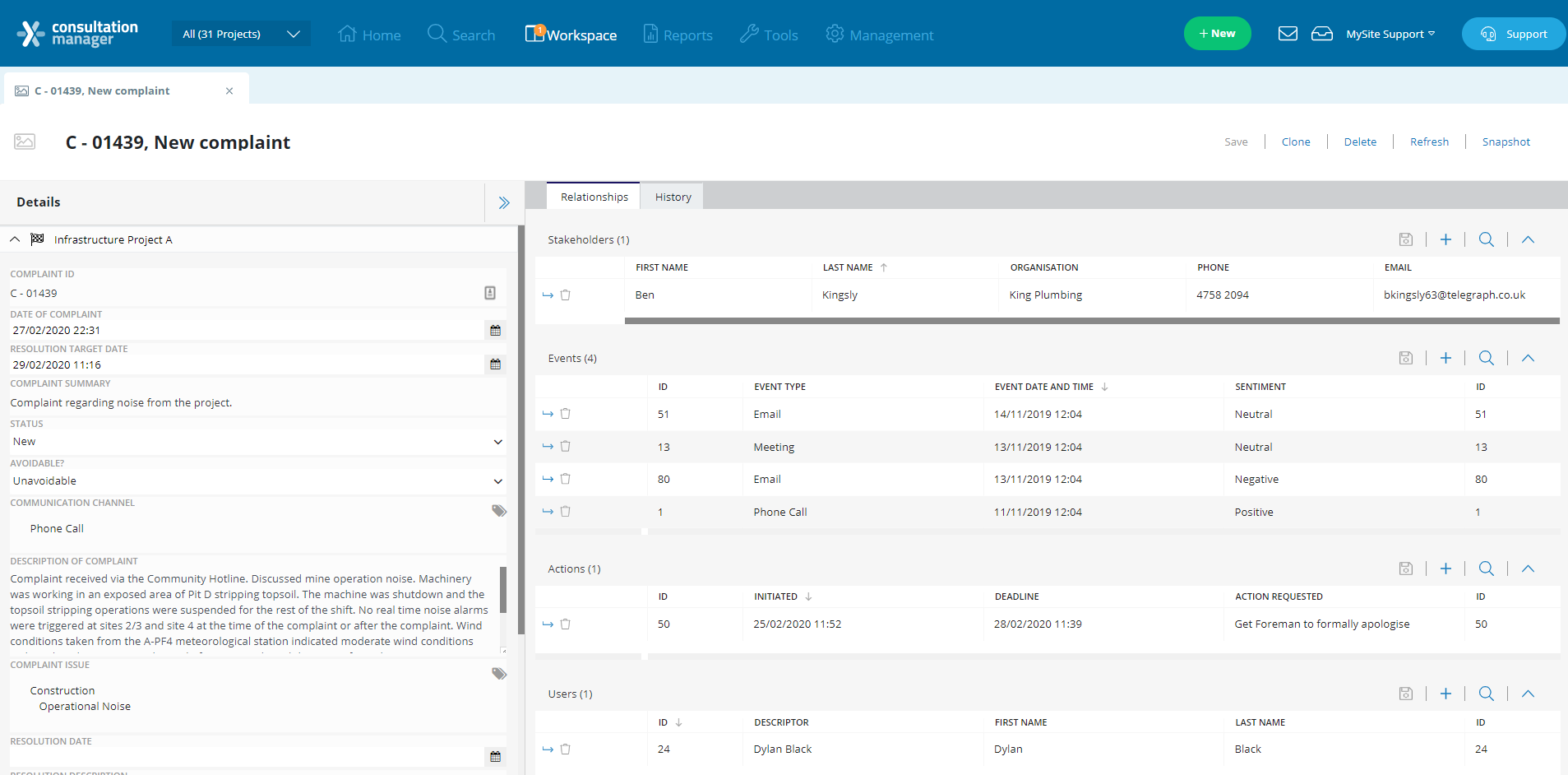
Task: Open calendar for Date of Complaint
Action: pos(495,330)
